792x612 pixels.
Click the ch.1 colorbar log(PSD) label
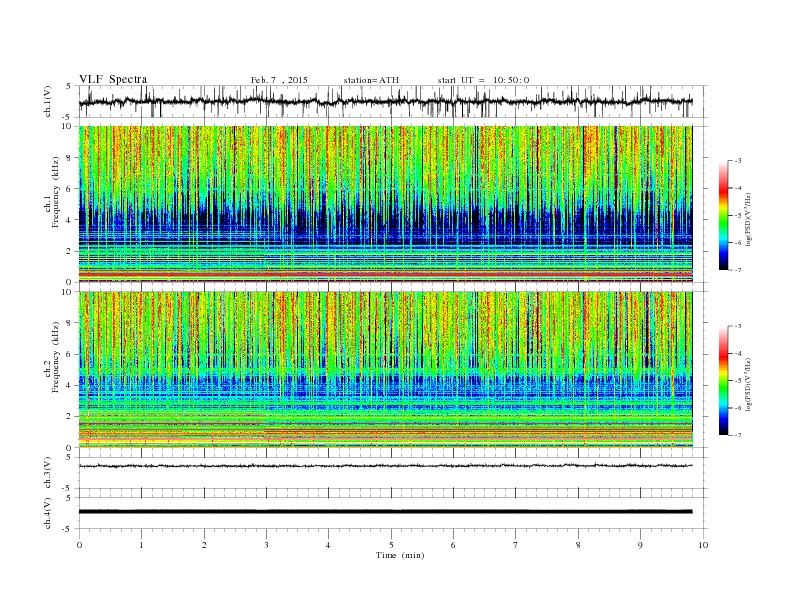point(749,218)
